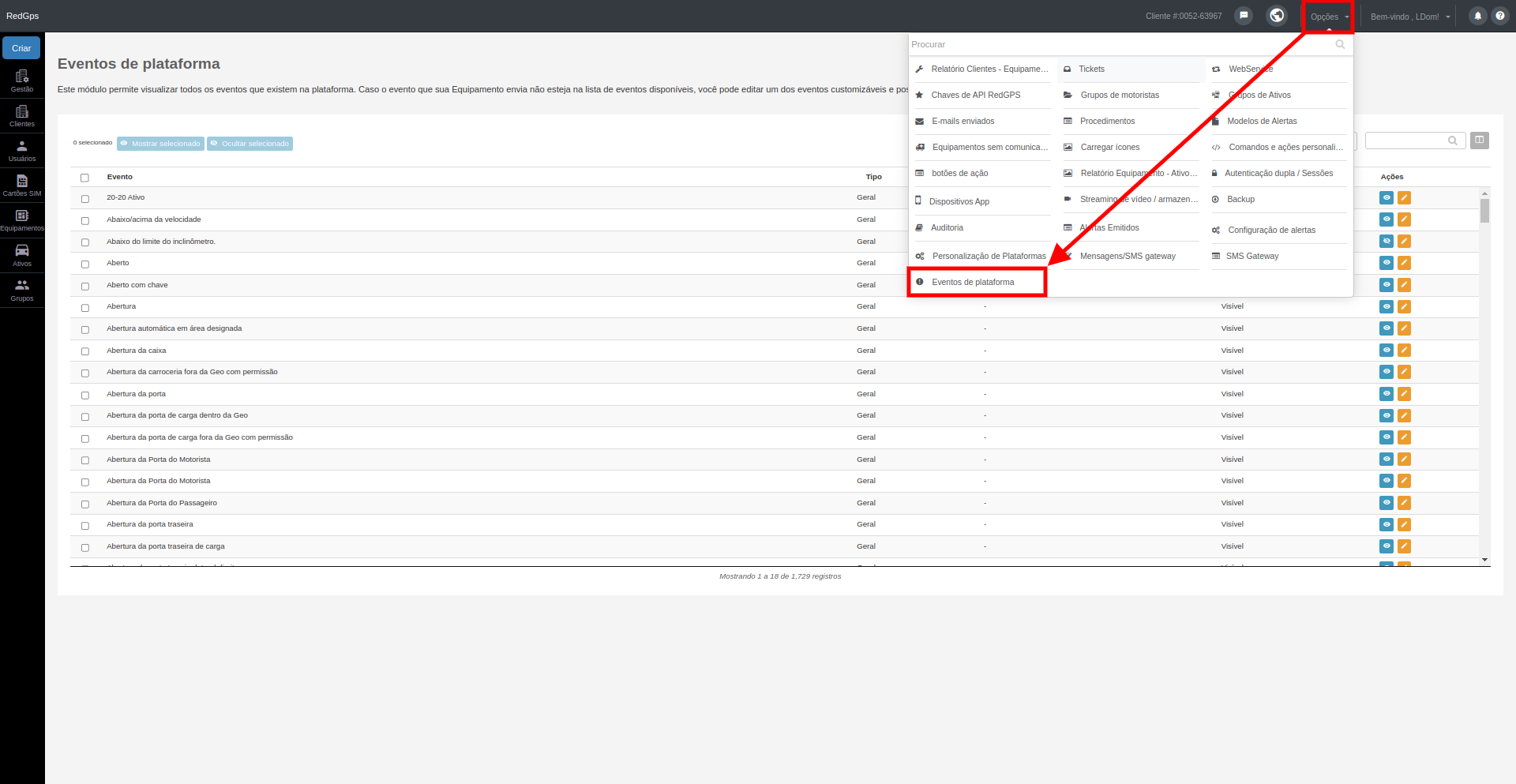
Task: Toggle the select-all checkbox in Evento header
Action: pos(84,178)
